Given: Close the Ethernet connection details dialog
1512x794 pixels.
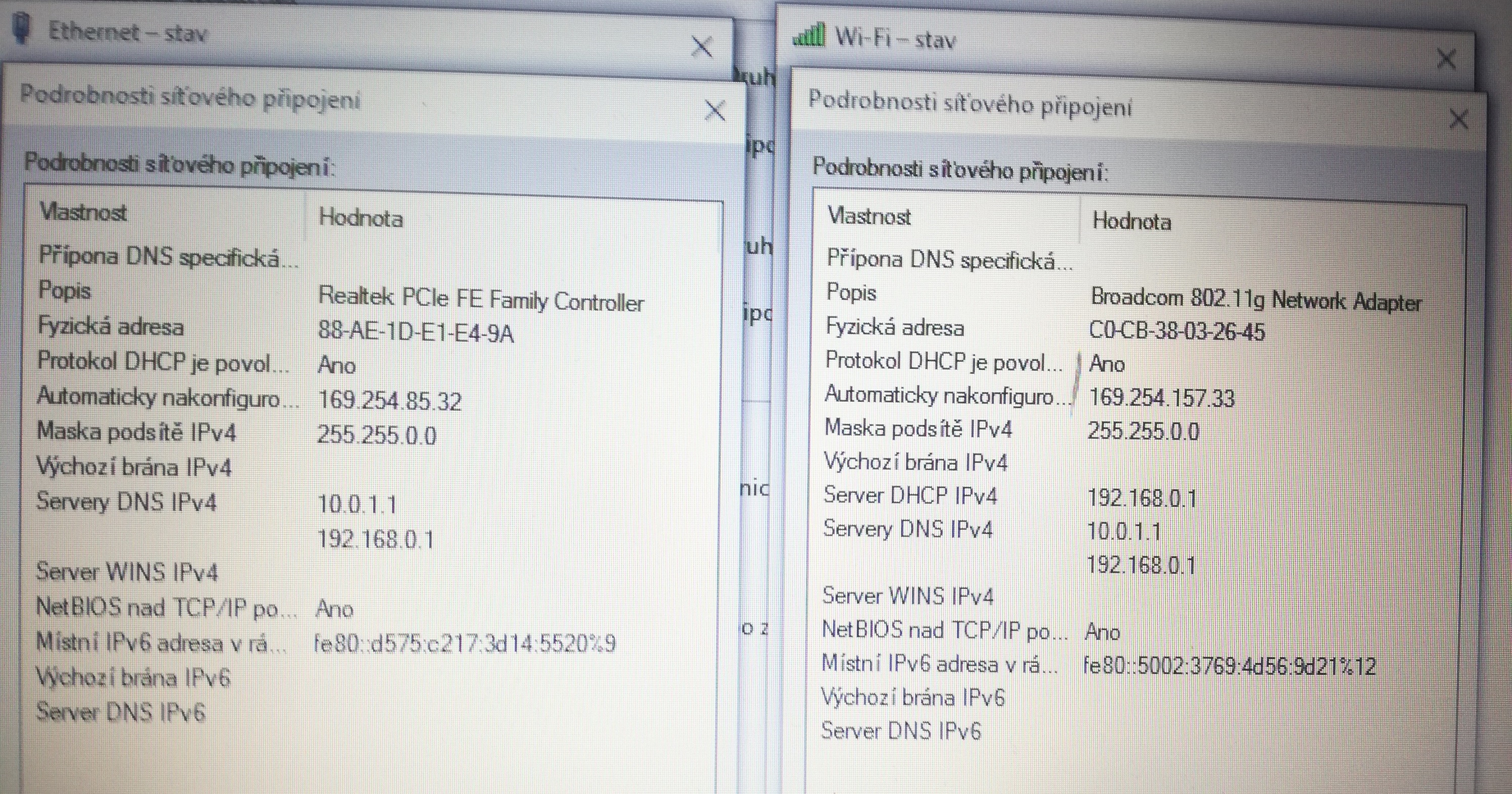Looking at the screenshot, I should 715,110.
